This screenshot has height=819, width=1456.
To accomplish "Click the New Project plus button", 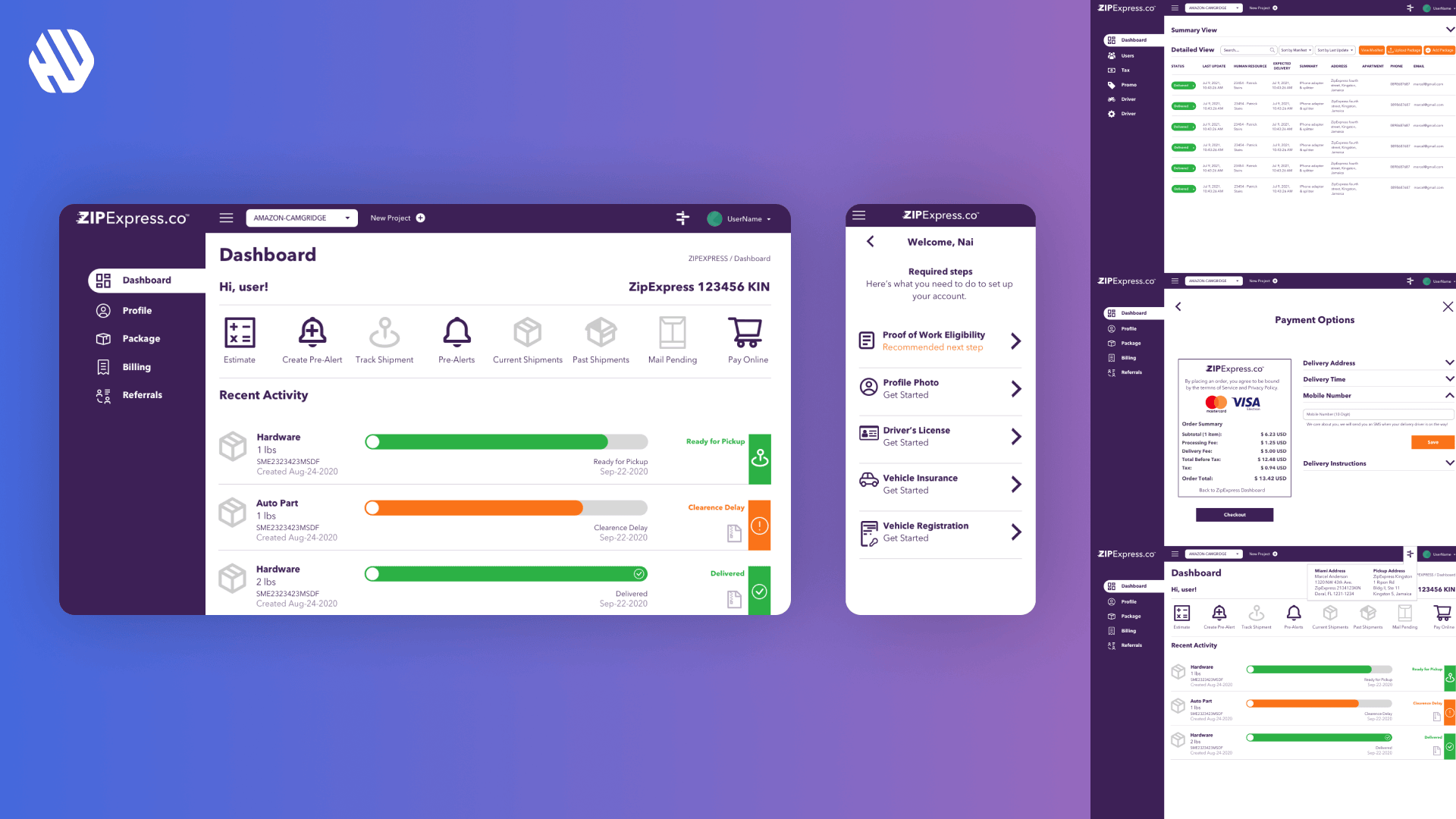I will pos(423,218).
